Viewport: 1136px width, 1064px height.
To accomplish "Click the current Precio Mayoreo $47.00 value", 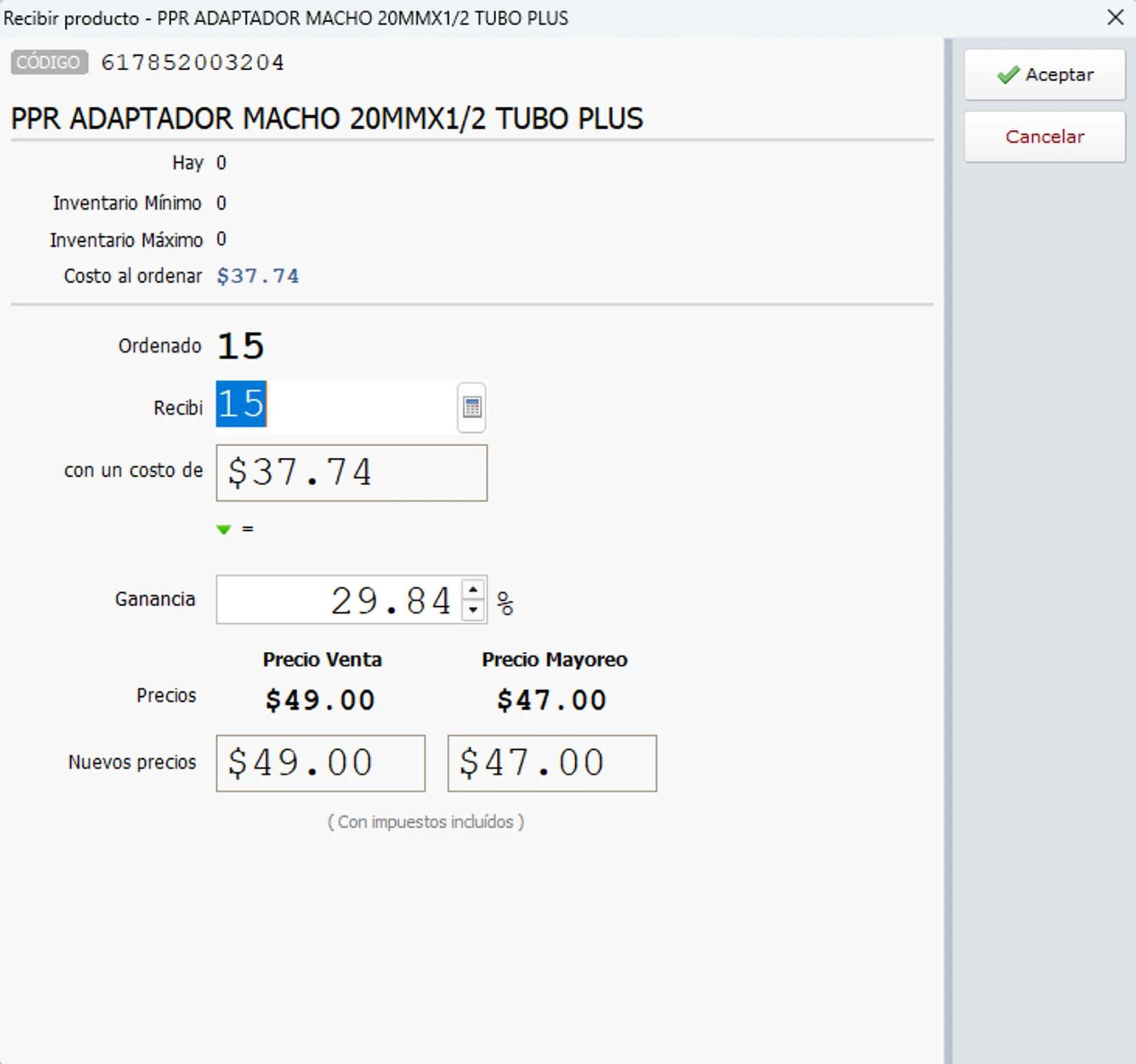I will pos(551,700).
